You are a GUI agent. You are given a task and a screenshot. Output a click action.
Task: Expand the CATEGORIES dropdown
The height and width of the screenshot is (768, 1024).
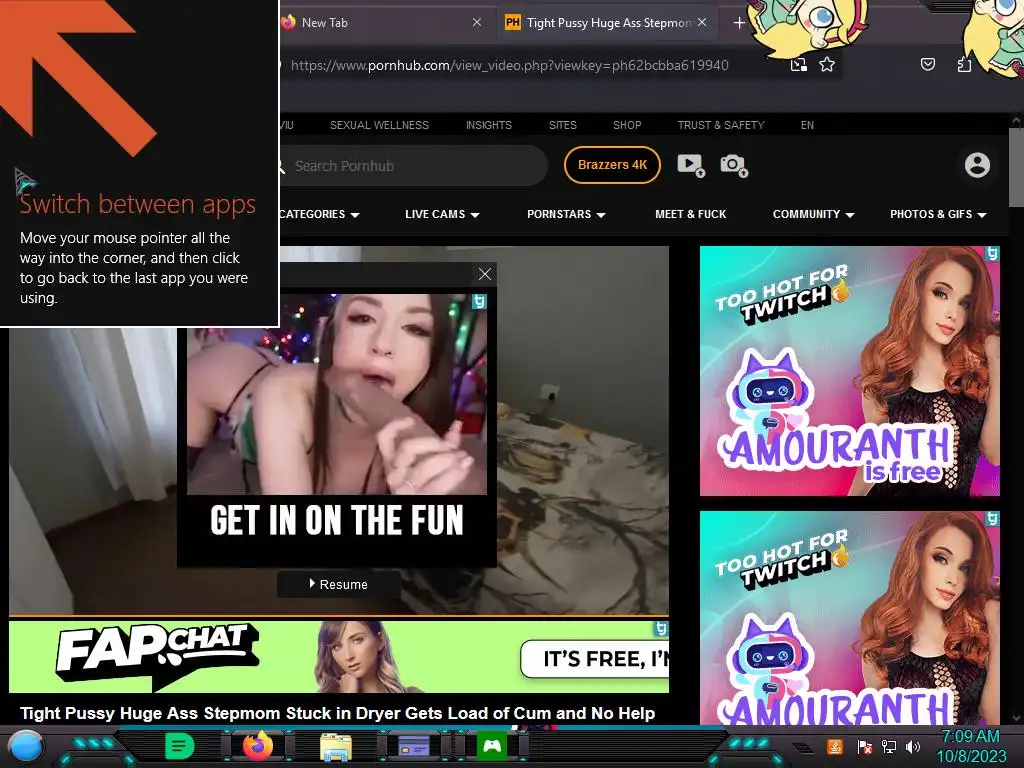[x=319, y=214]
